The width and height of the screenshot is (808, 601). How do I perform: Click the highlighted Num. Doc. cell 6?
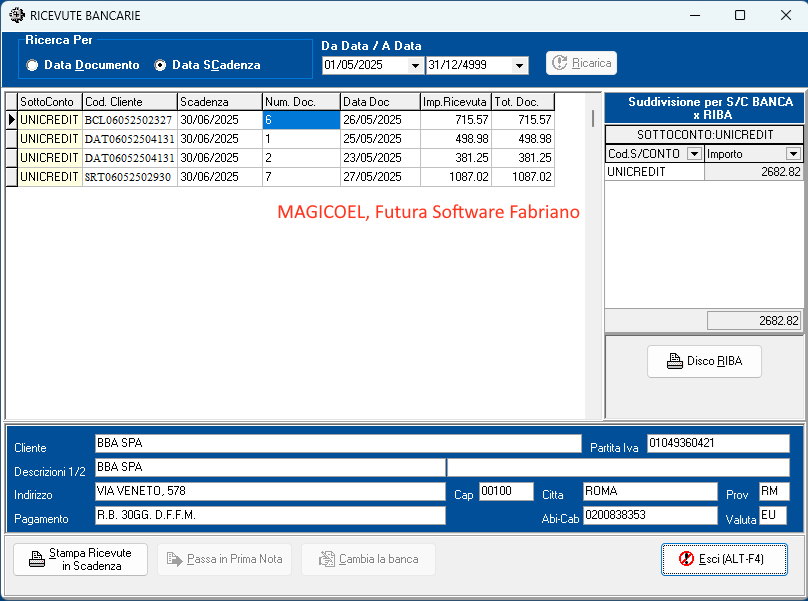(301, 120)
